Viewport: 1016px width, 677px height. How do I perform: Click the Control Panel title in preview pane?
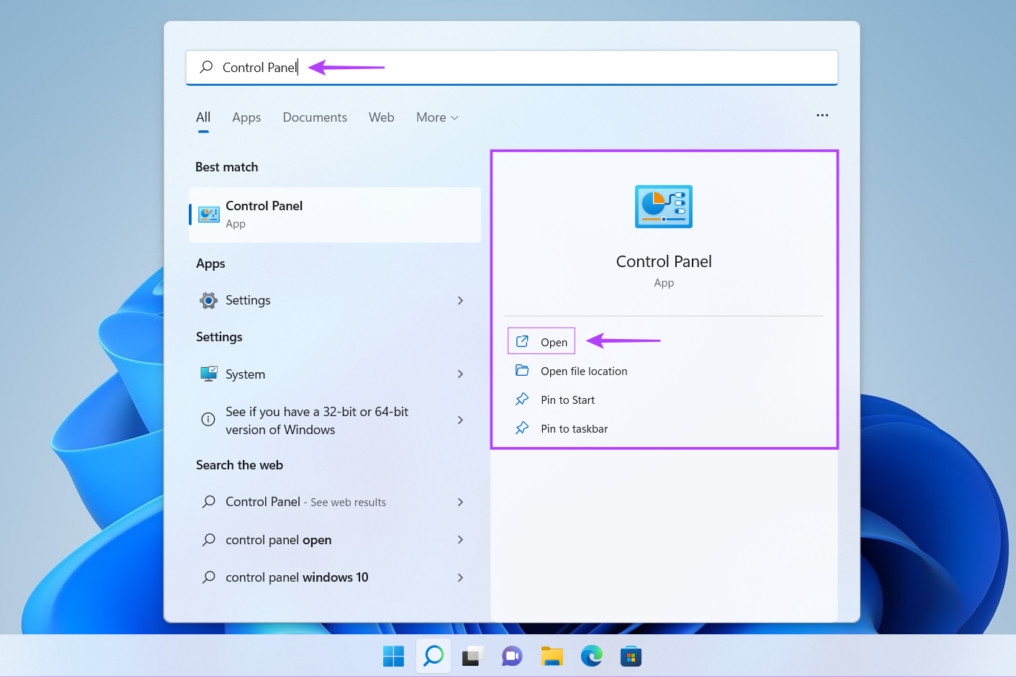point(664,261)
